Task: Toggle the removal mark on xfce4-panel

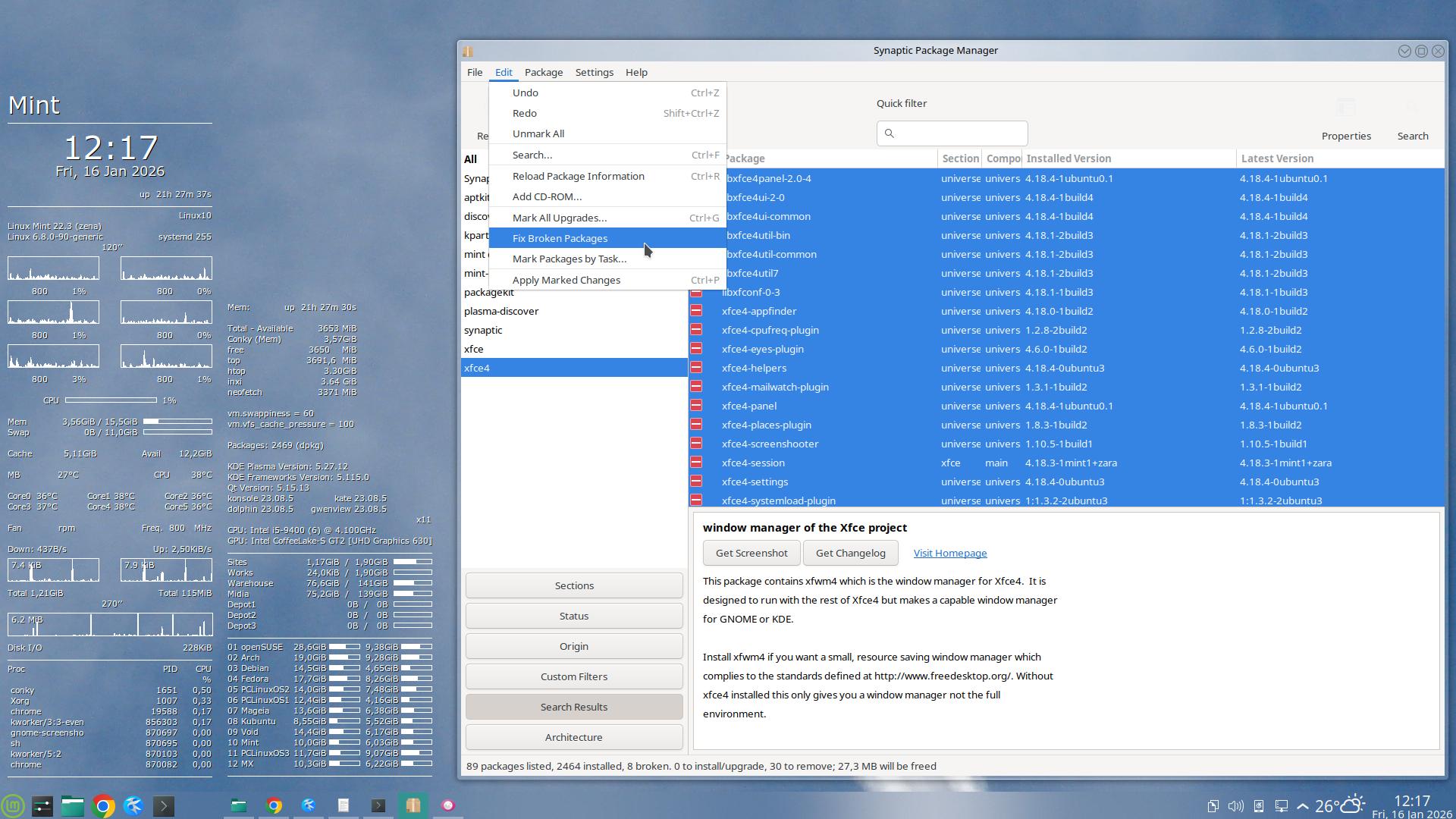Action: click(696, 406)
